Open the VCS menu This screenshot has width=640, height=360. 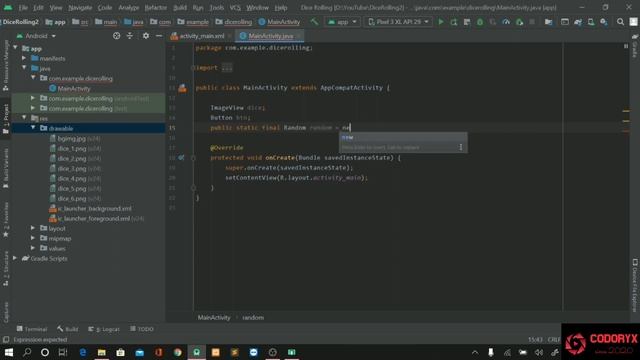coord(235,7)
